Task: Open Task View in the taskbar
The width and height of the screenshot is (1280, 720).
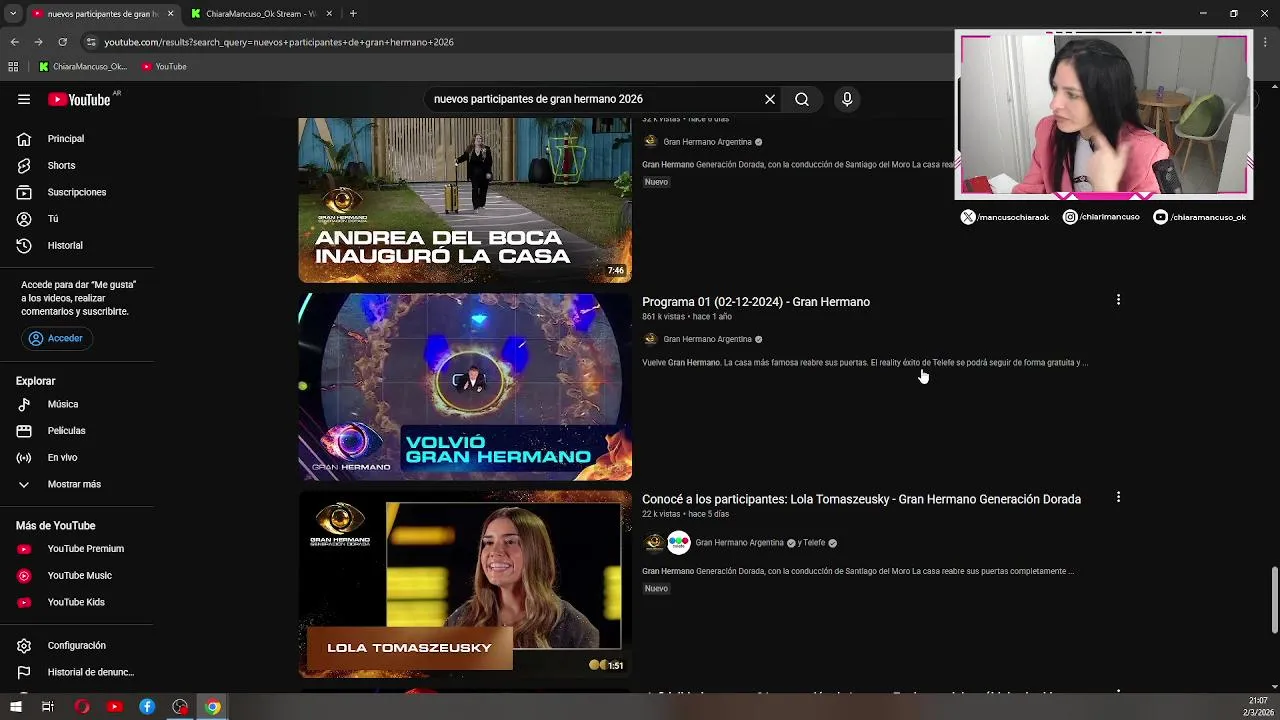Action: [x=48, y=707]
